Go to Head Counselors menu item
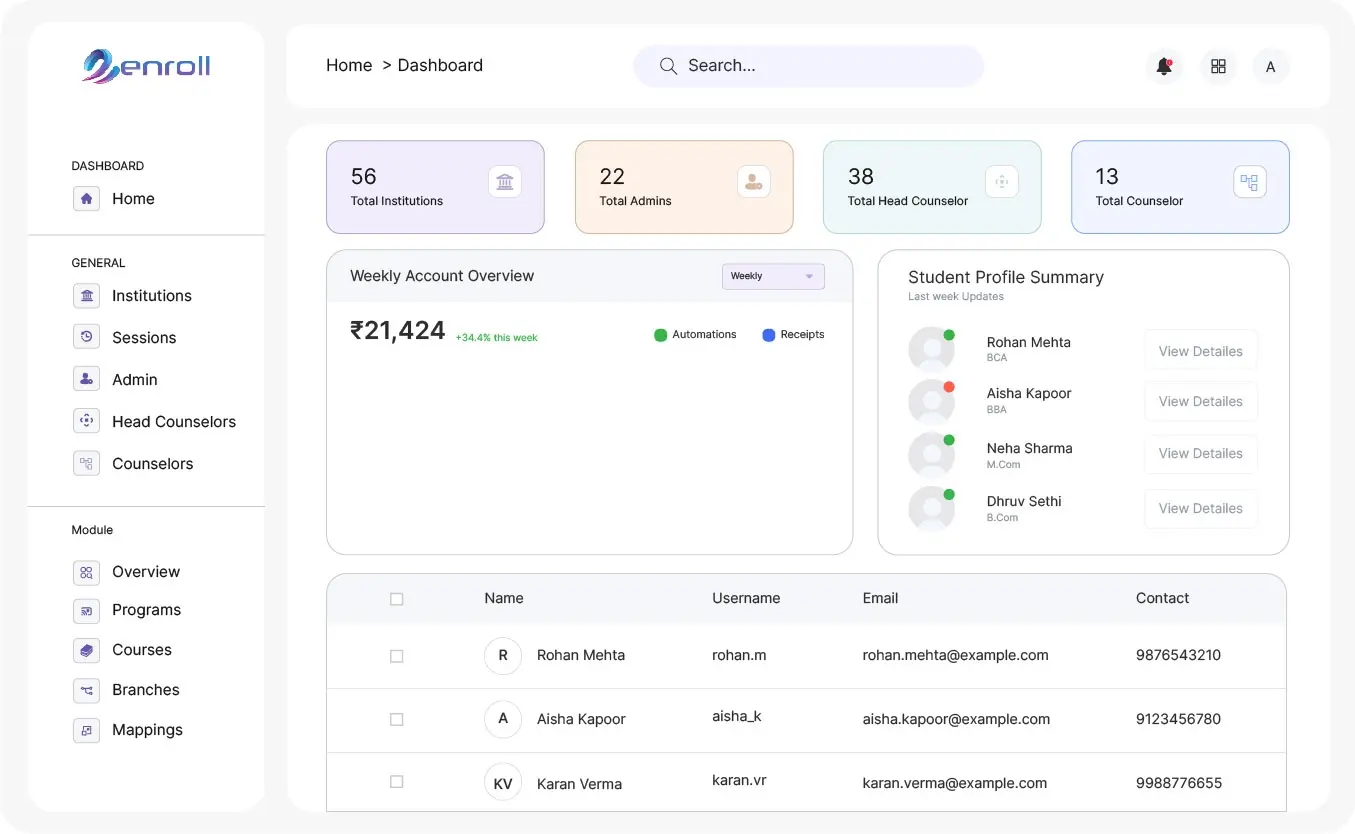Viewport: 1355px width, 834px height. click(x=173, y=422)
